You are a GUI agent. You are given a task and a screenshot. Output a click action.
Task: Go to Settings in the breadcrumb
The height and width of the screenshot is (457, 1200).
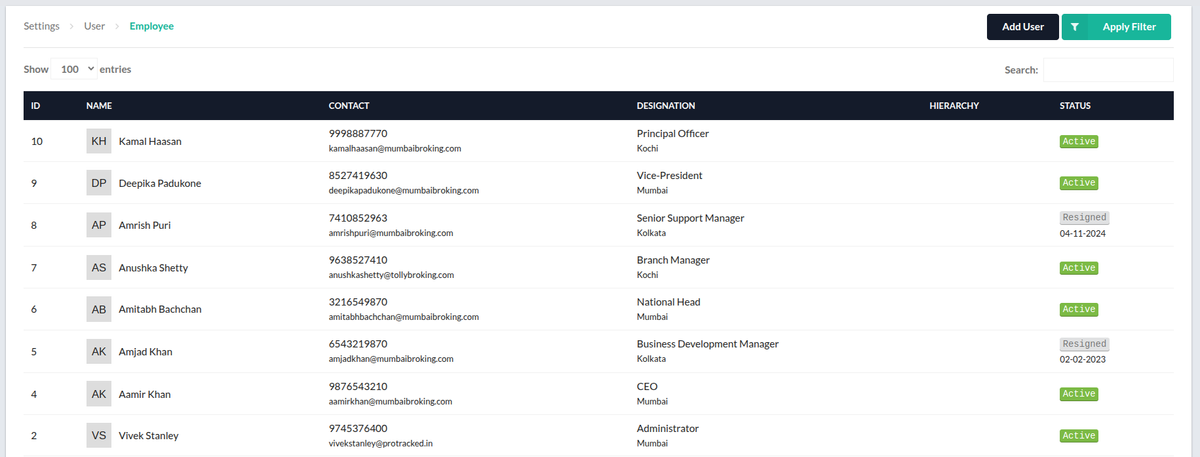pyautogui.click(x=41, y=26)
